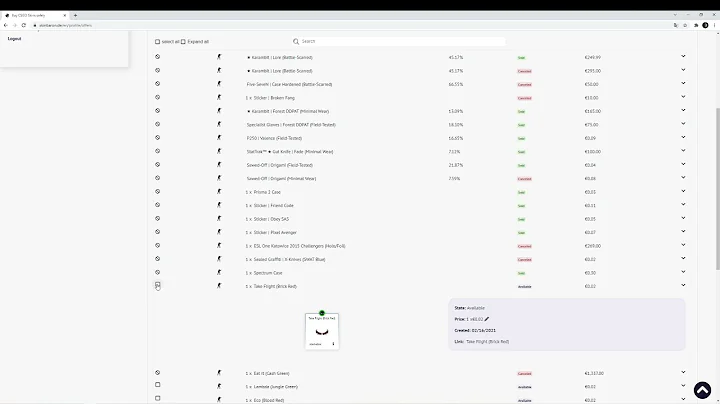Viewport: 720px width, 404px height.
Task: Click the CS:GO icon beside Sticker Broken Fang
Action: pyautogui.click(x=219, y=97)
